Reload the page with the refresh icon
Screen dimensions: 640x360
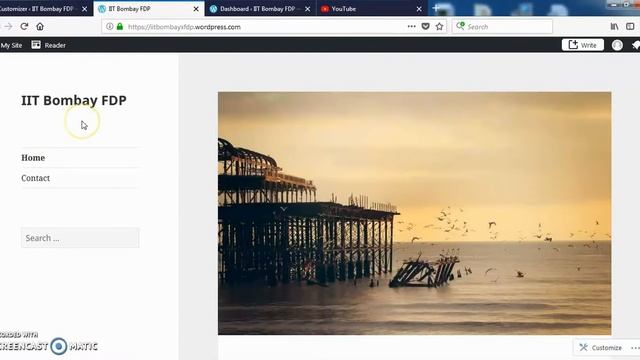click(x=24, y=27)
